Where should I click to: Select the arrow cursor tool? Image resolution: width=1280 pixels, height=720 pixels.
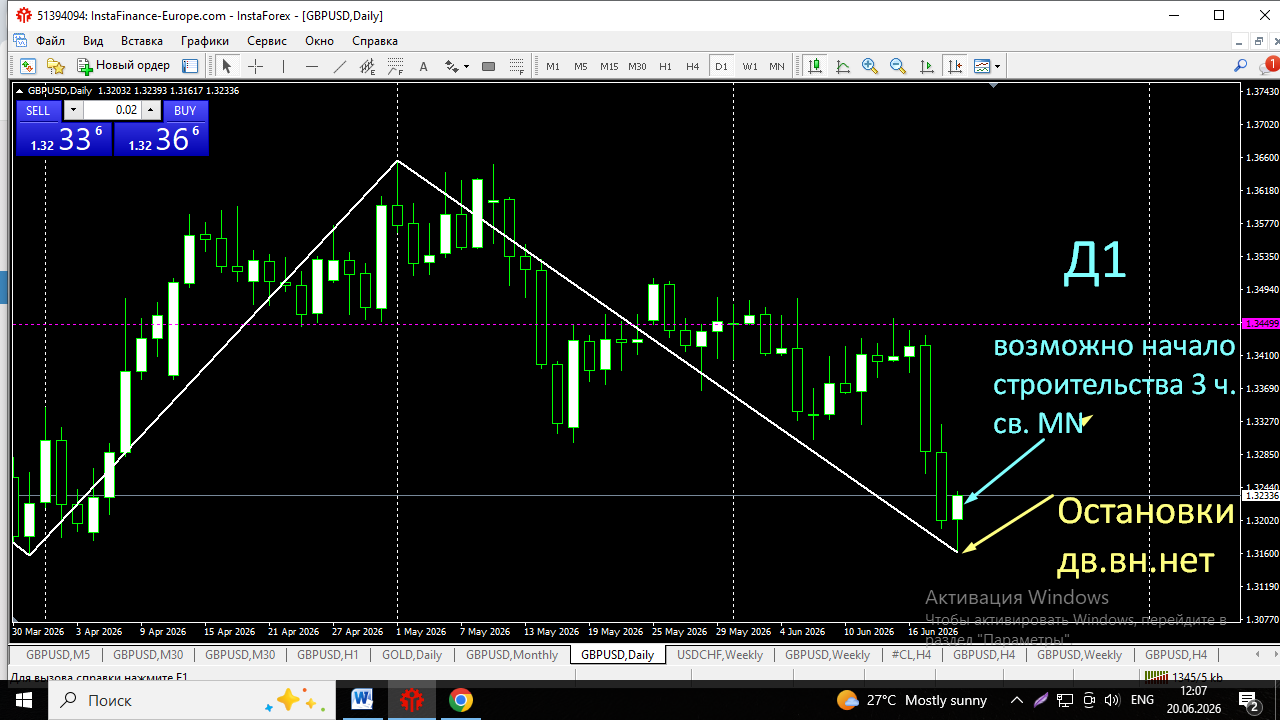click(x=227, y=66)
